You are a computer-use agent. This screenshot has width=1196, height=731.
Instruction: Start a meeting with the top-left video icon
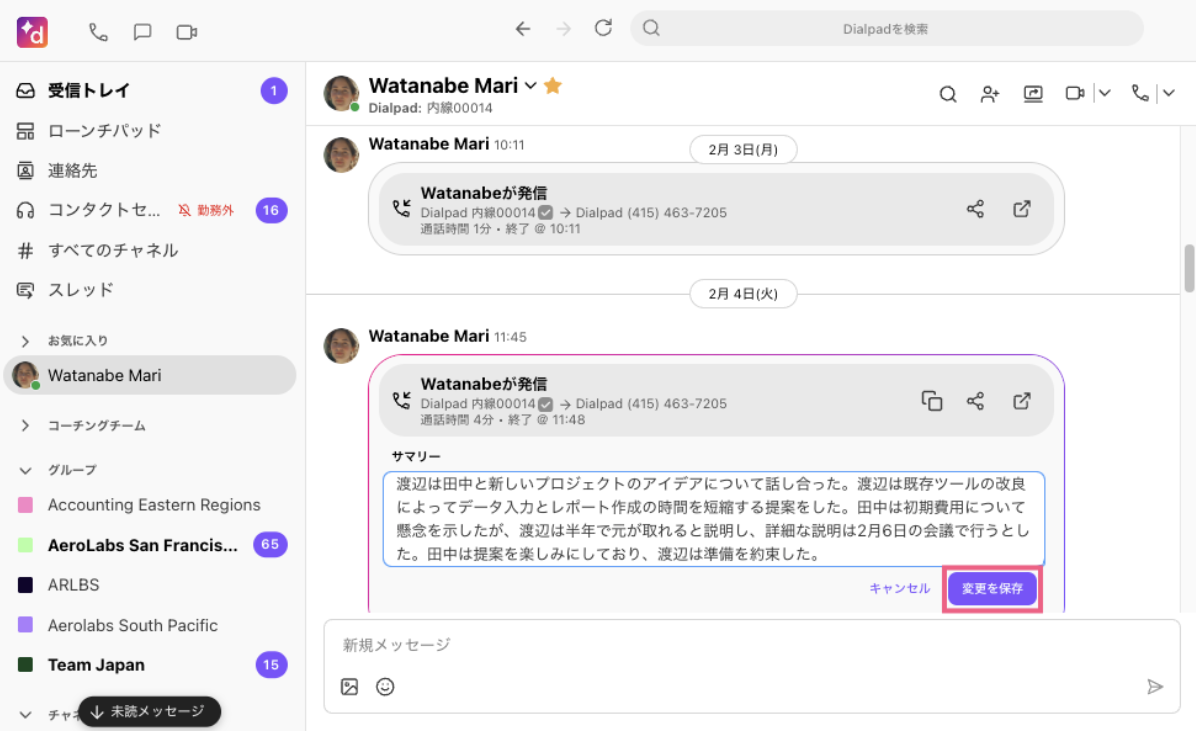[187, 32]
